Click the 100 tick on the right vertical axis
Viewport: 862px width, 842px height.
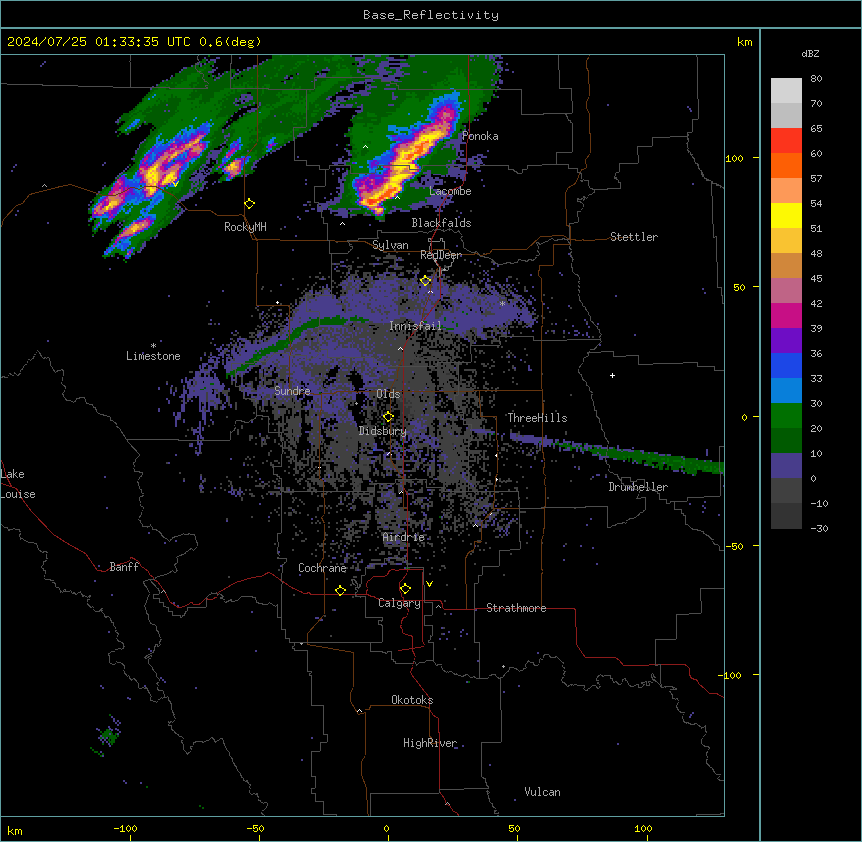[x=734, y=158]
